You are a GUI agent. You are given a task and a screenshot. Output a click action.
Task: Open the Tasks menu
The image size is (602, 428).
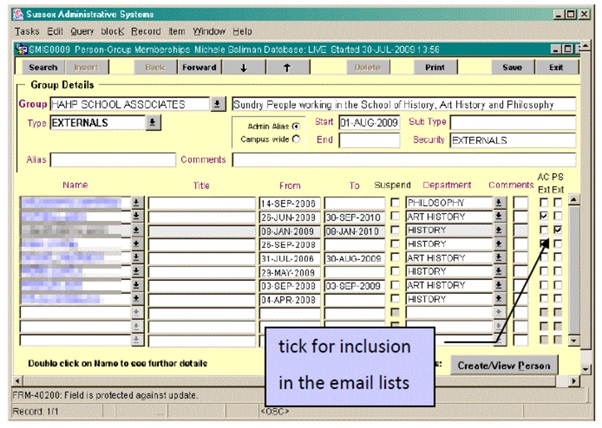pos(26,31)
